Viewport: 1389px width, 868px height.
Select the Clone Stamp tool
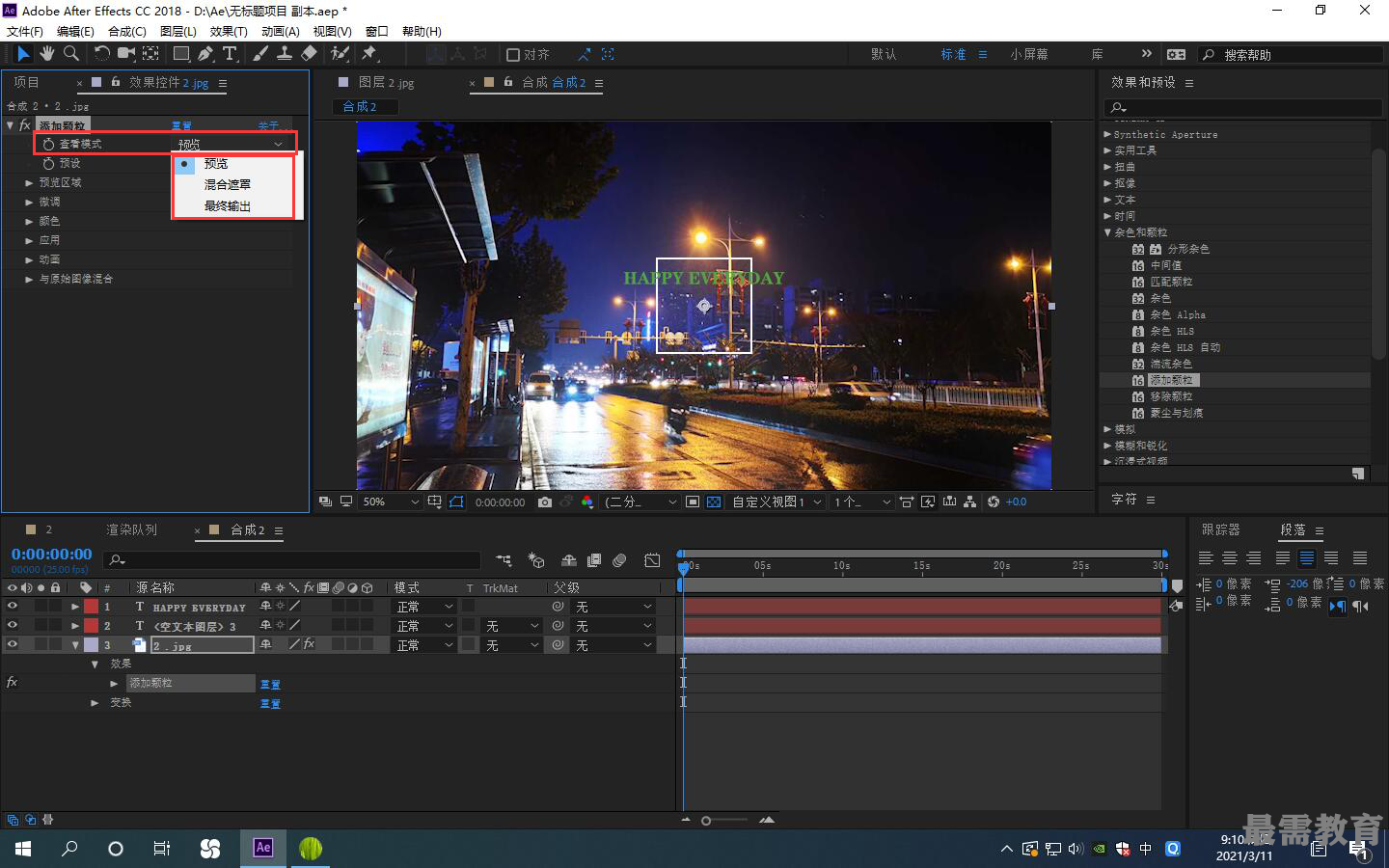[285, 54]
